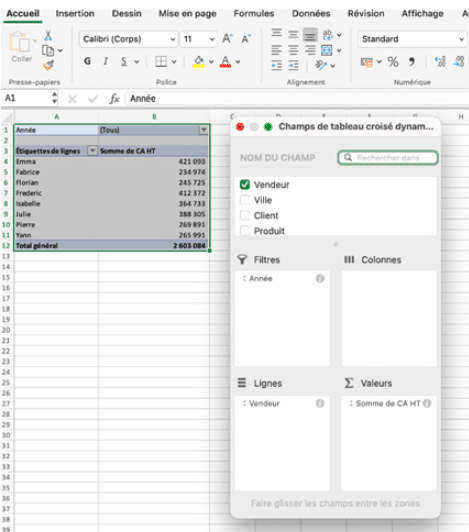
Task: Underline text with the S icon
Action: [x=124, y=61]
